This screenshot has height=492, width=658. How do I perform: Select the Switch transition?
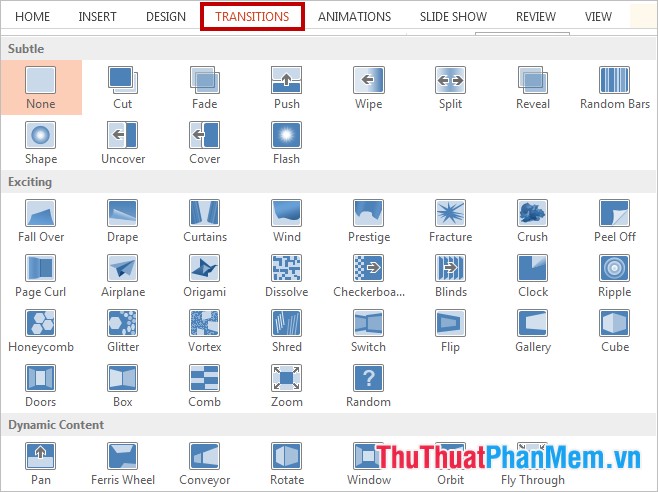coord(368,331)
